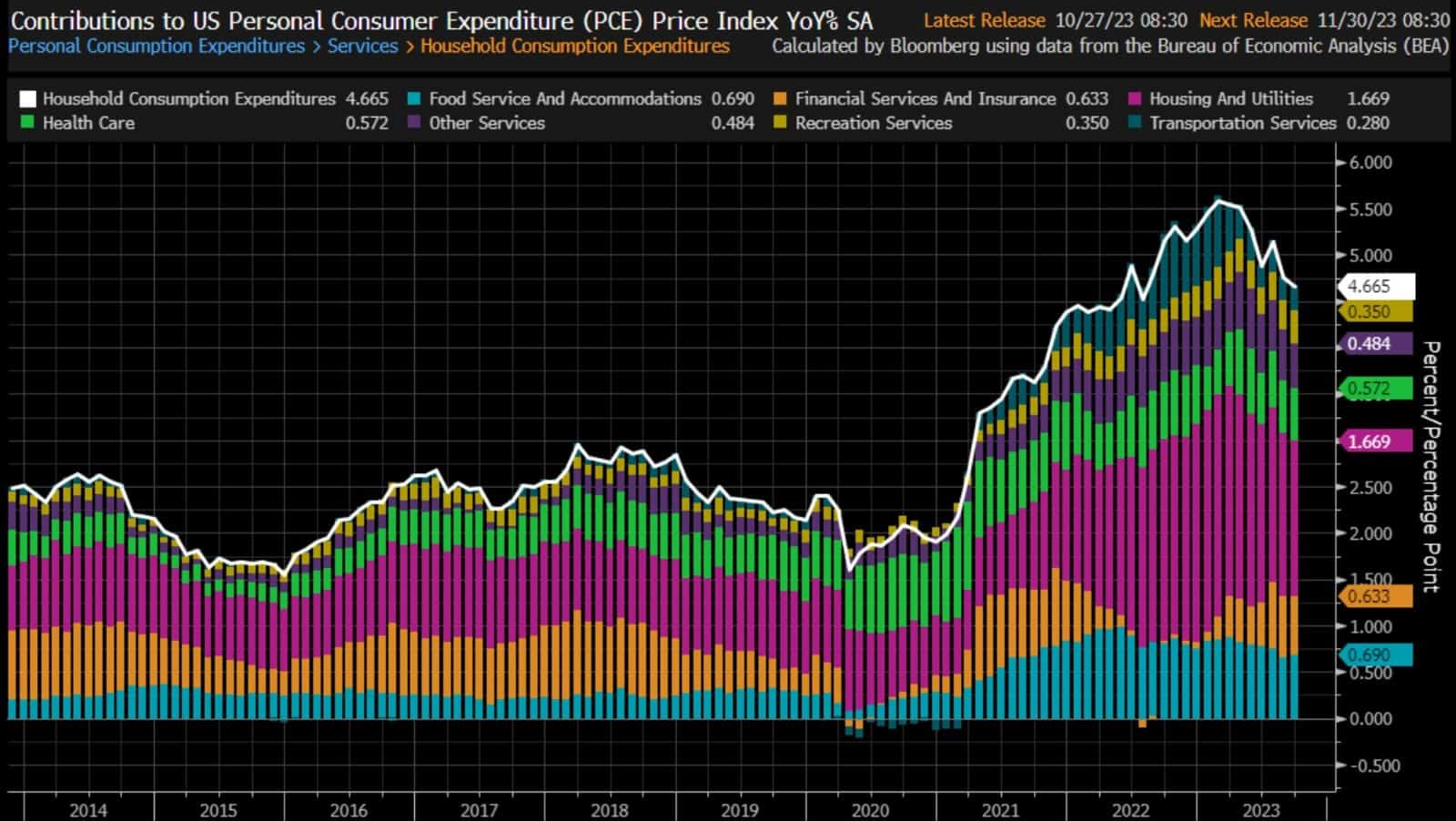This screenshot has width=1456, height=821.
Task: Click the 1.669 magenta axis value tag
Action: point(1375,441)
